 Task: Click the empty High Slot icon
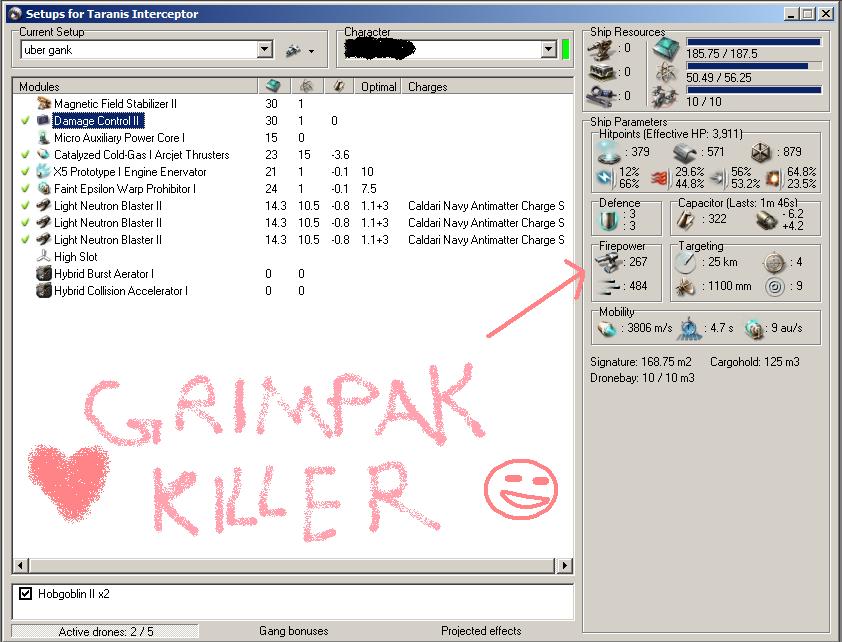pyautogui.click(x=43, y=257)
